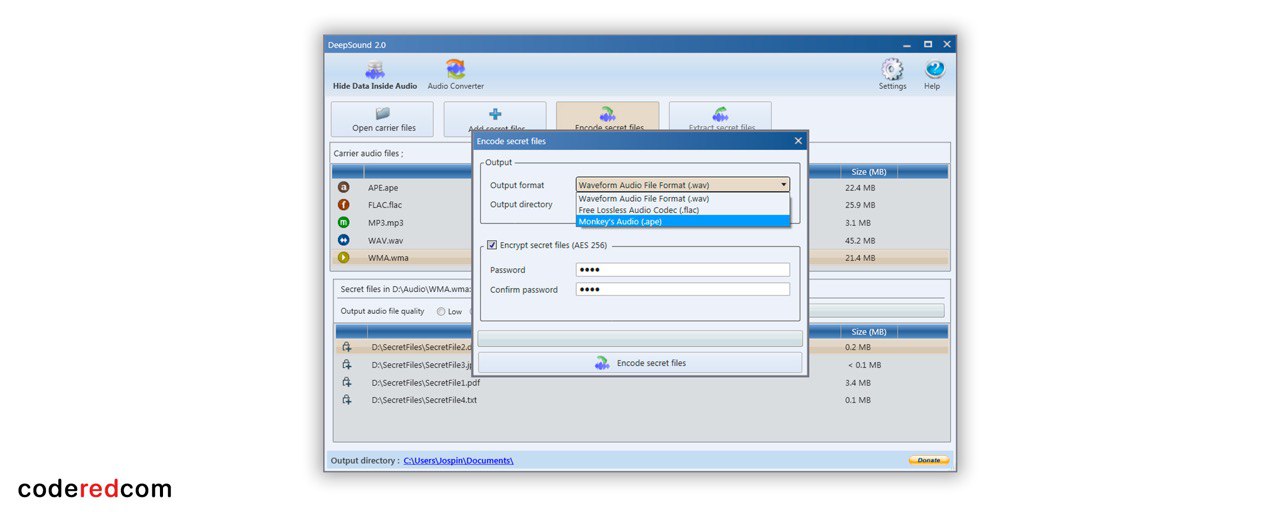Click the Donate button
This screenshot has width=1280, height=512.
point(929,460)
